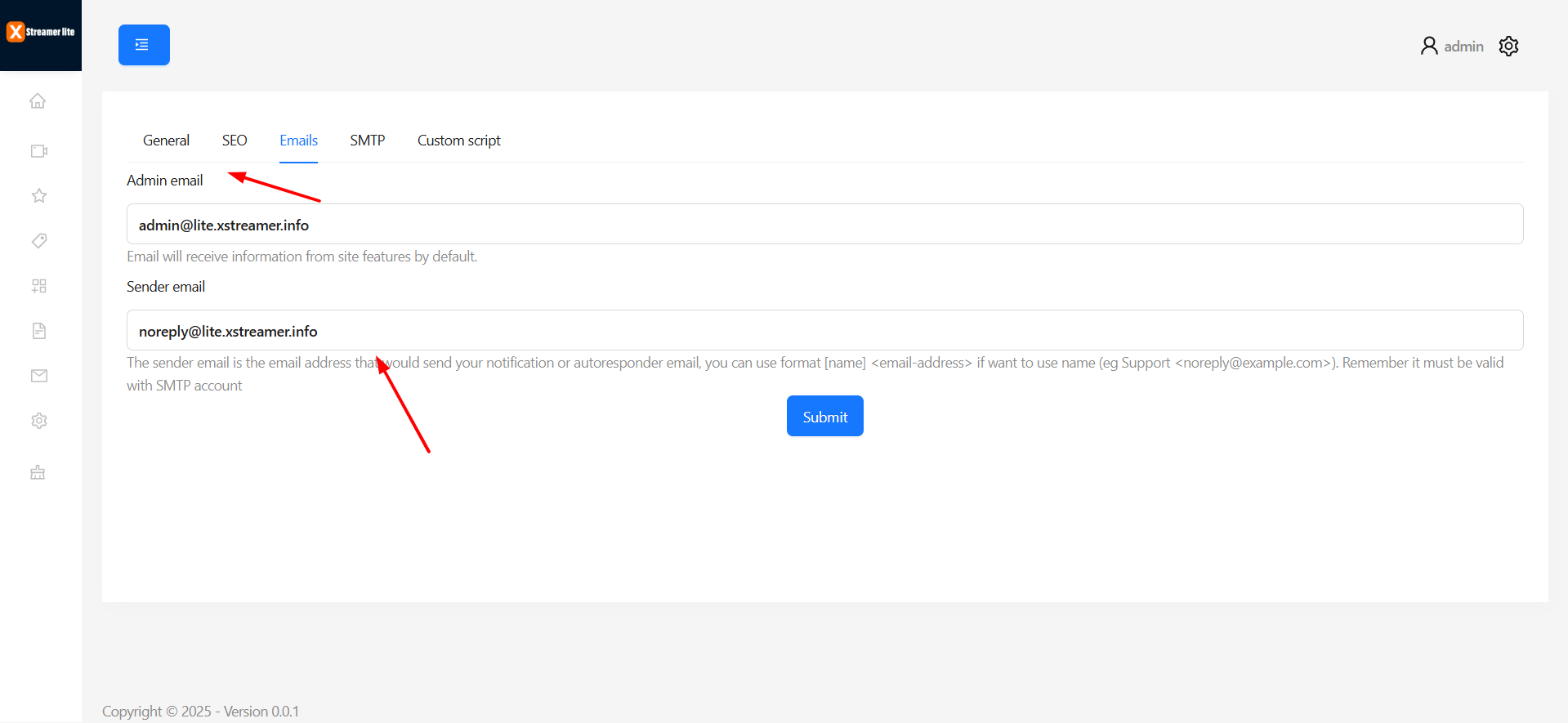Open the categories grid icon in sidebar
The width and height of the screenshot is (1568, 723).
[x=39, y=286]
